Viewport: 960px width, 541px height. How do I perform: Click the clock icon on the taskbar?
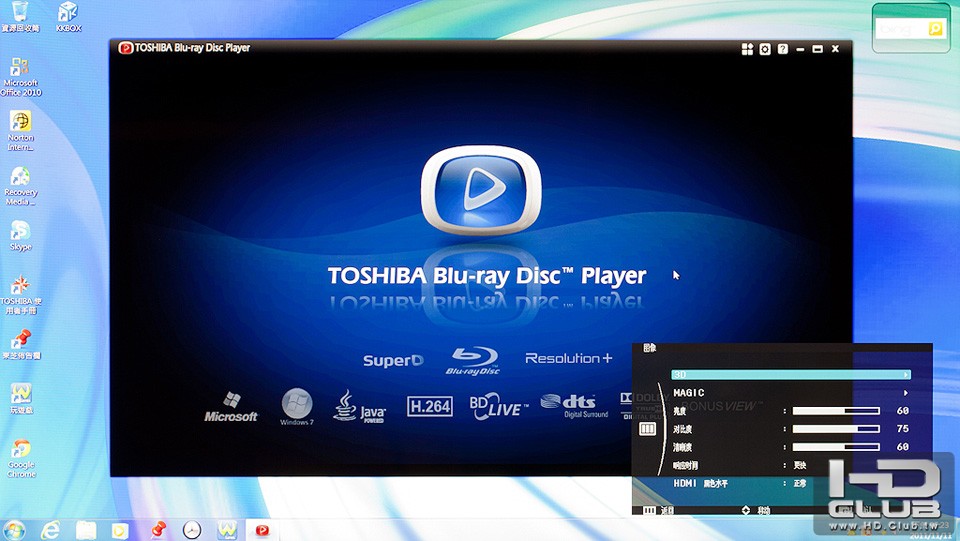(x=192, y=530)
